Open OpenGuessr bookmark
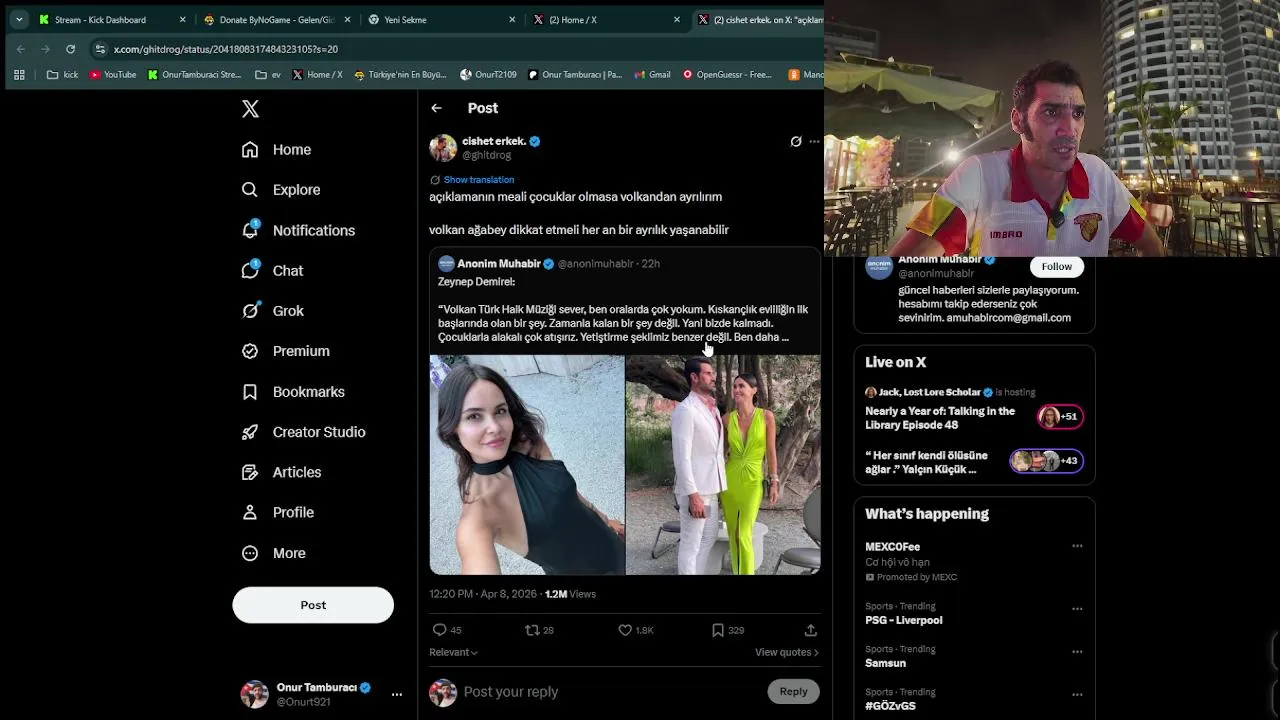The image size is (1280, 720). coord(727,74)
